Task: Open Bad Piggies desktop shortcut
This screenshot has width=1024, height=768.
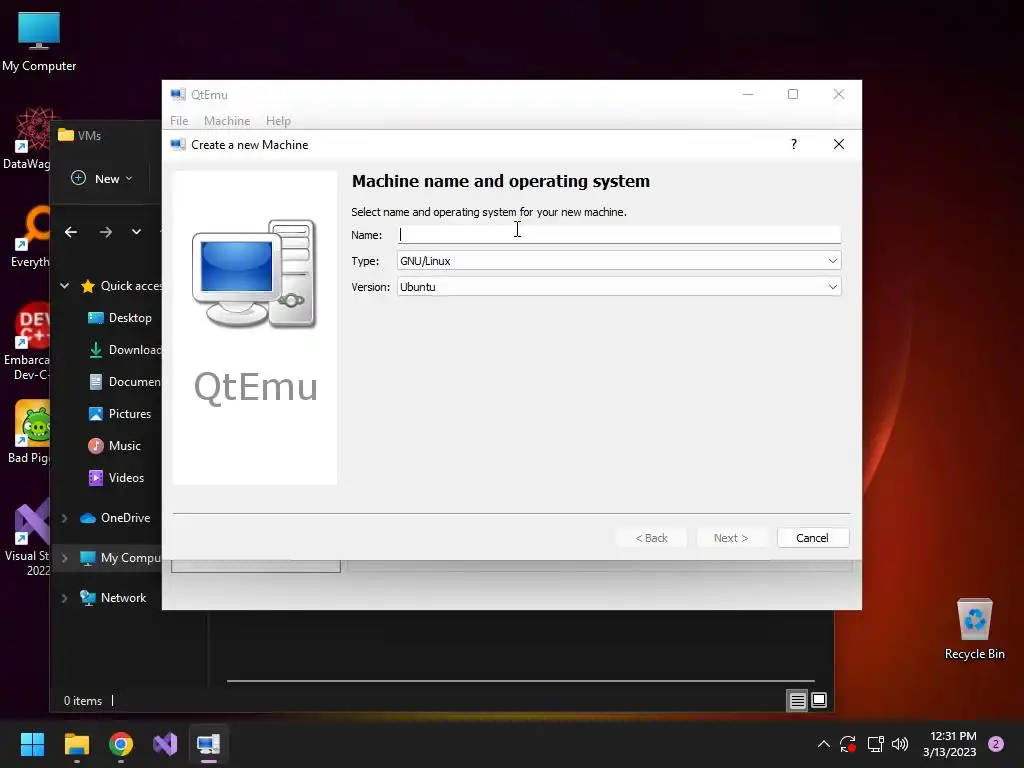Action: (29, 432)
